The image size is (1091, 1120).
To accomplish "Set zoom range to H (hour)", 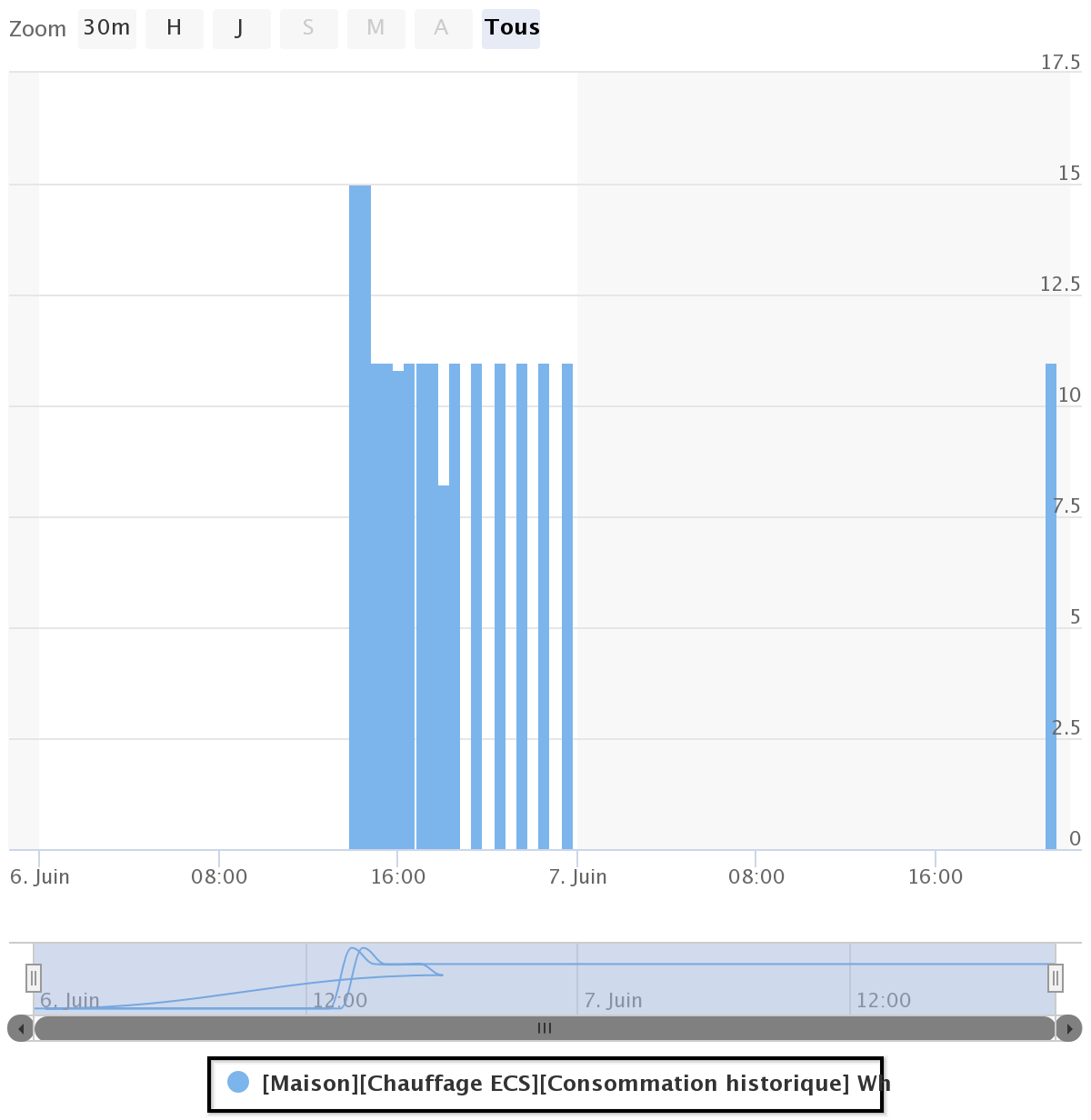I will tap(175, 28).
